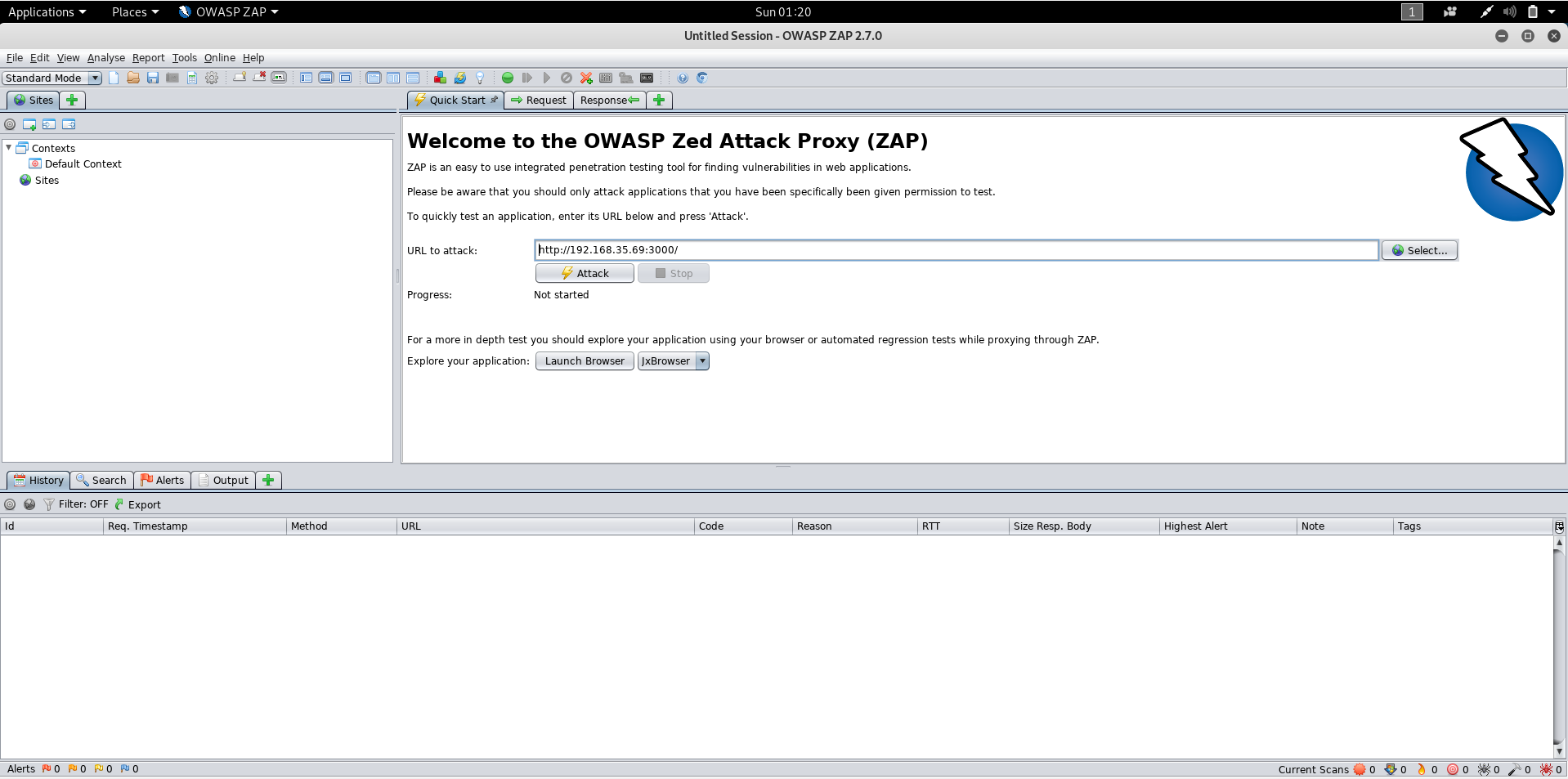1568x779 pixels.
Task: Open the Report menu
Action: (148, 57)
